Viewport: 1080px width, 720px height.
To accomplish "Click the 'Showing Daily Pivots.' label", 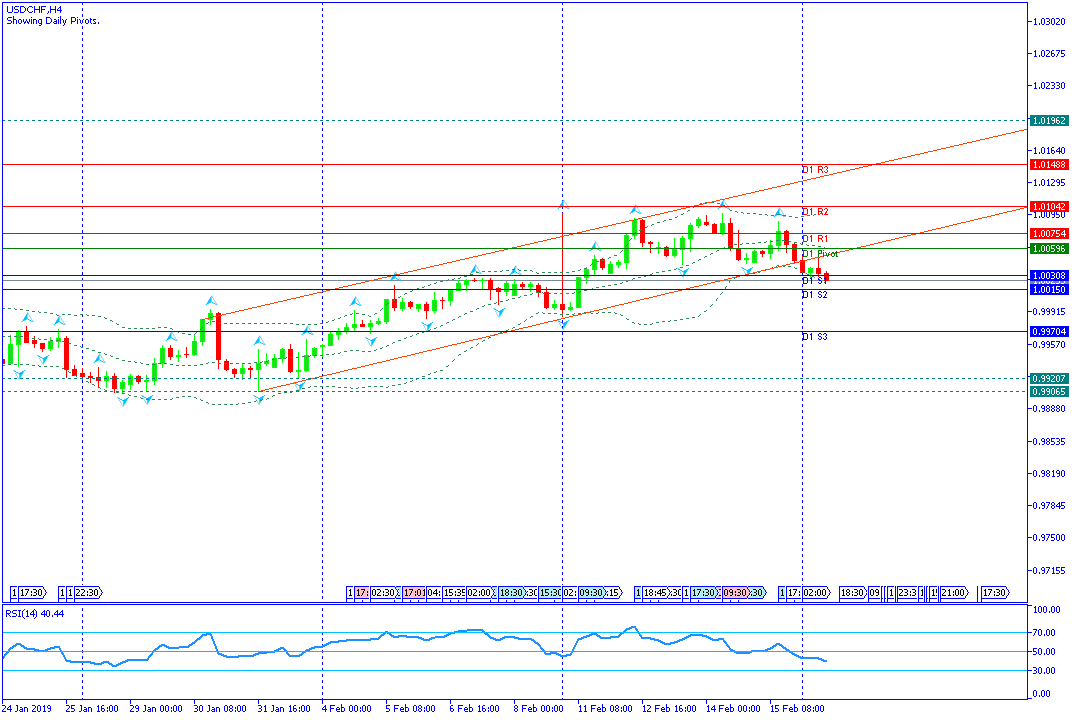I will [53, 21].
